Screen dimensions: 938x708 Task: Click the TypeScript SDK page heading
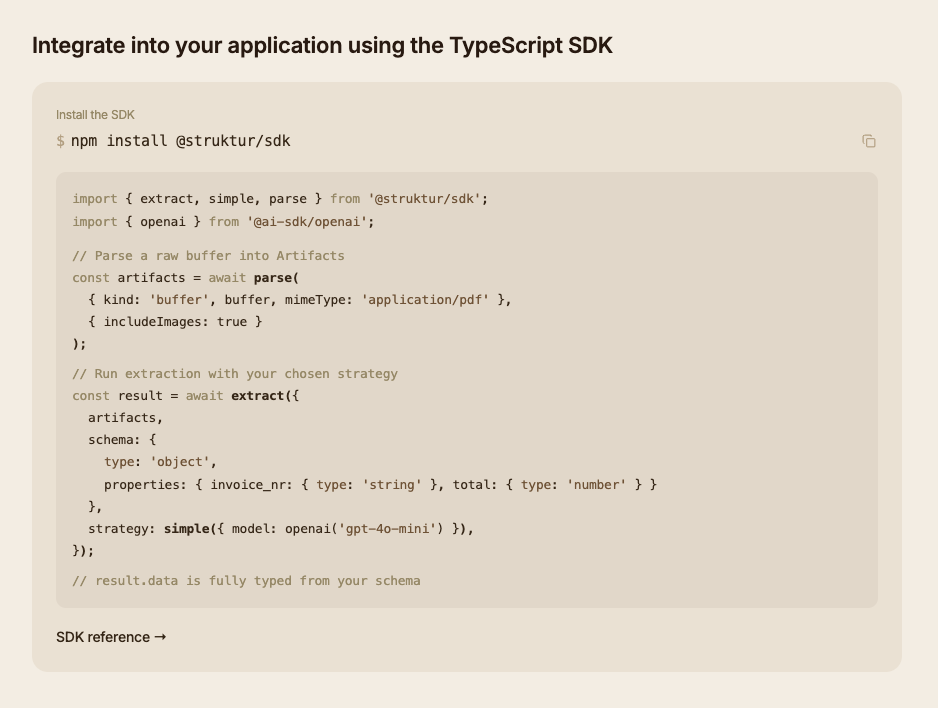pos(322,45)
